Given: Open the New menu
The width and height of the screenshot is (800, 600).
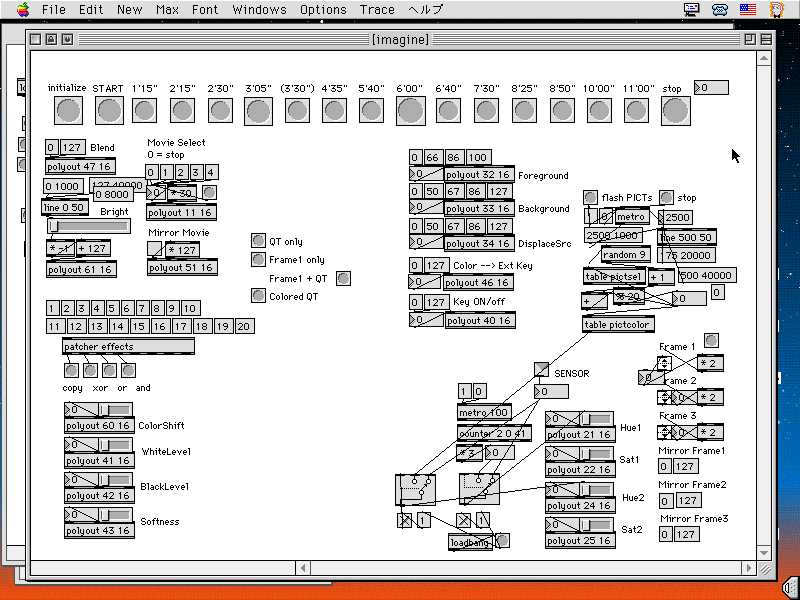Looking at the screenshot, I should tap(129, 9).
